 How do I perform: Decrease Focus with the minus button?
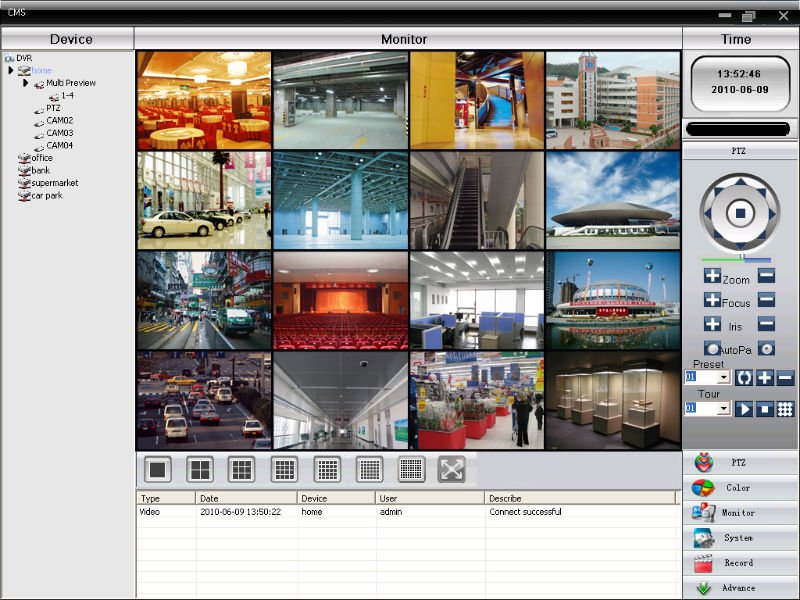[x=766, y=300]
